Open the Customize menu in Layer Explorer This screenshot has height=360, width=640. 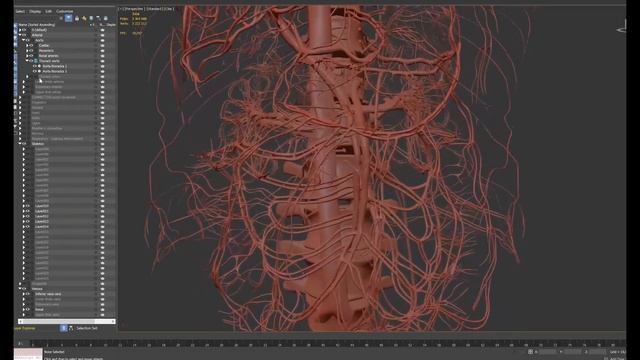click(x=64, y=11)
